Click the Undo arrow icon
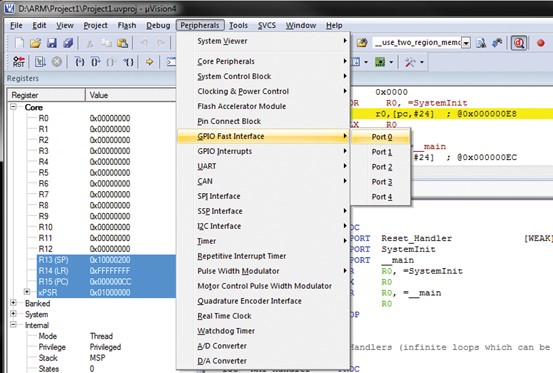The width and height of the screenshot is (553, 373). point(144,43)
